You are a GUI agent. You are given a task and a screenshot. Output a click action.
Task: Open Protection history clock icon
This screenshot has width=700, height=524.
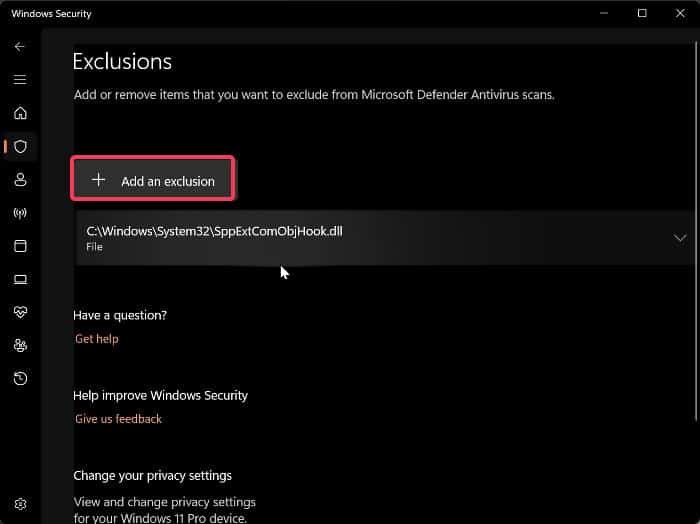coord(20,378)
